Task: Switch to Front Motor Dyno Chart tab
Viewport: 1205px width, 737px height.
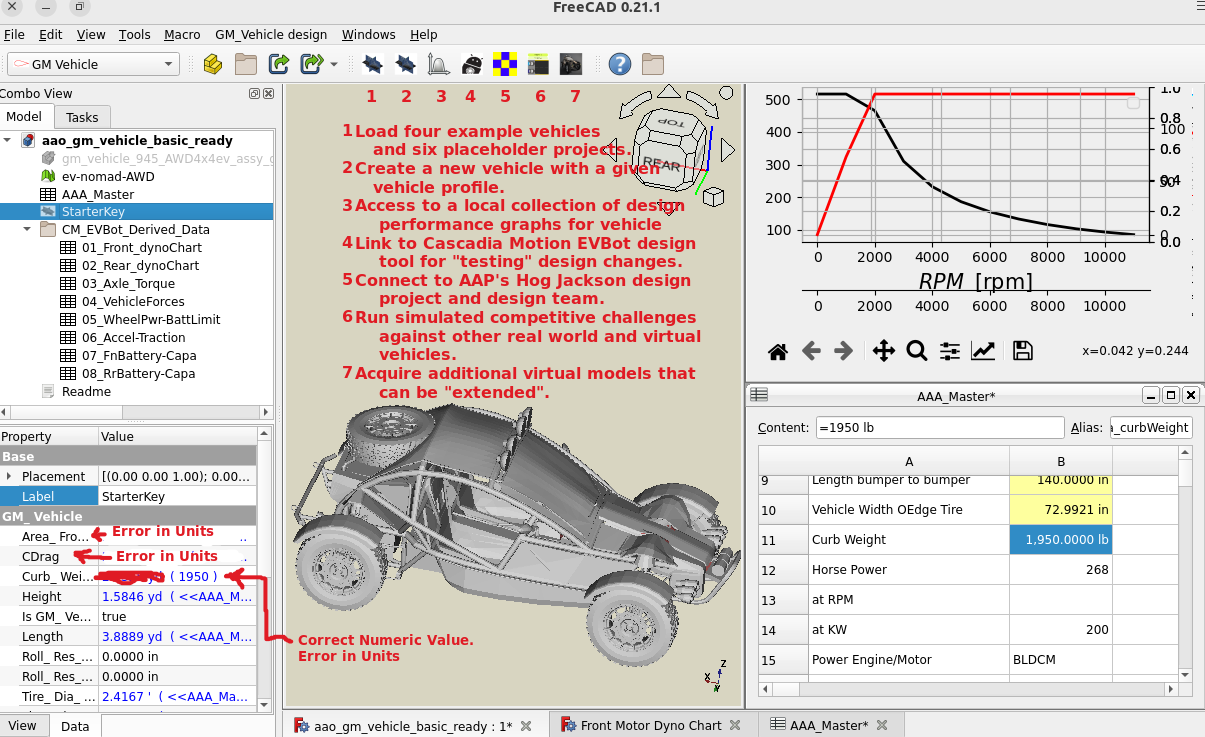Action: pyautogui.click(x=650, y=726)
